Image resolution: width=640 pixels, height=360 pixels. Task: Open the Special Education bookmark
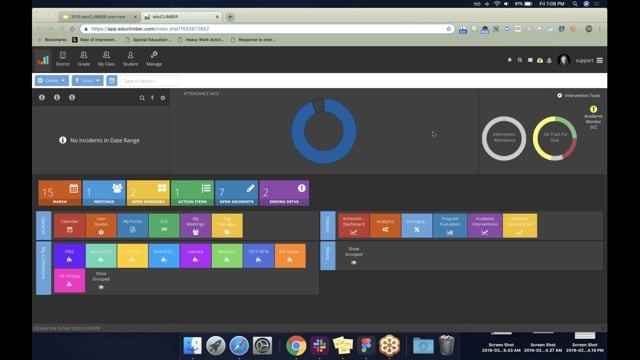click(x=149, y=40)
